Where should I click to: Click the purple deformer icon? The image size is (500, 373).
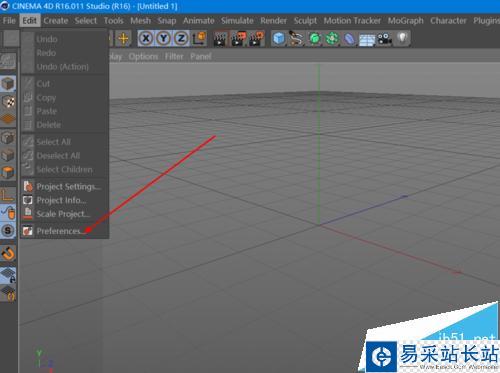click(349, 39)
